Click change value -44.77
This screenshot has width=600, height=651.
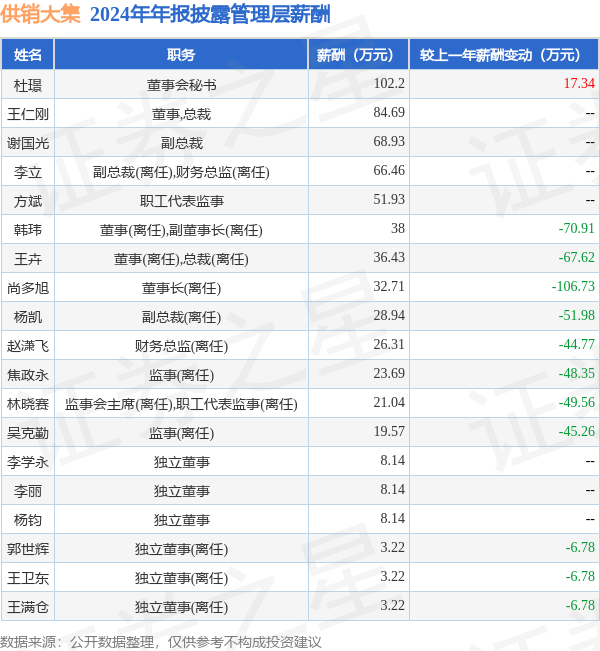click(577, 345)
